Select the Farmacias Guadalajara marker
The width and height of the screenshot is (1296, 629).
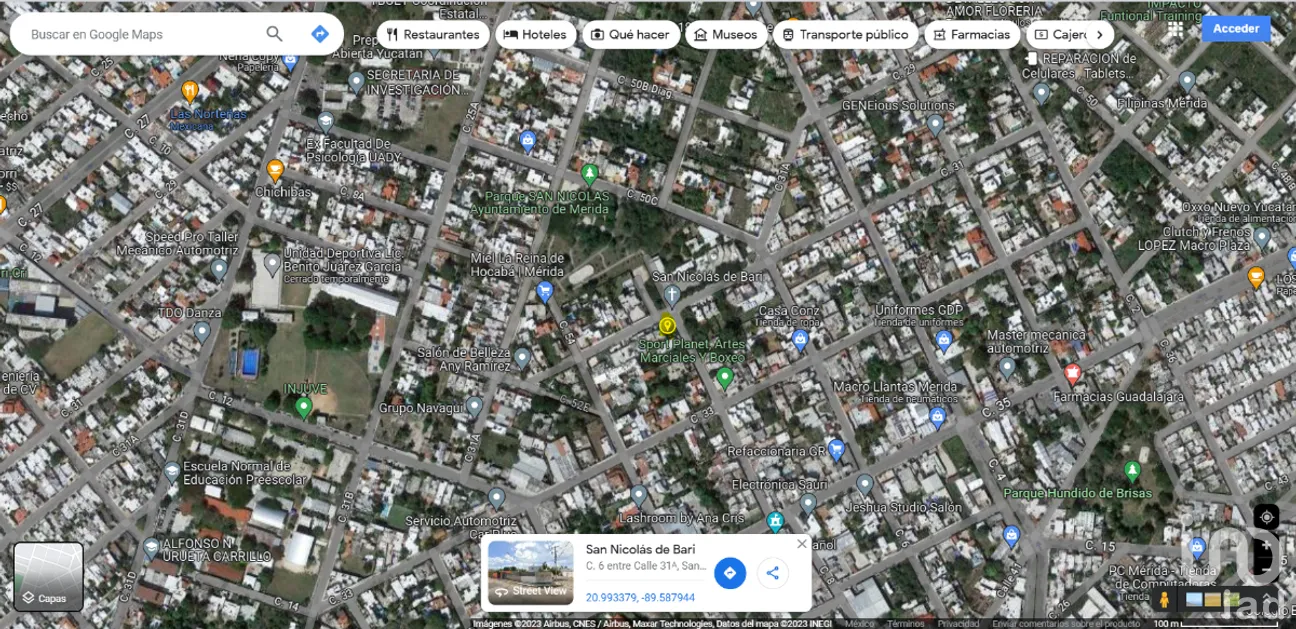pyautogui.click(x=1073, y=375)
